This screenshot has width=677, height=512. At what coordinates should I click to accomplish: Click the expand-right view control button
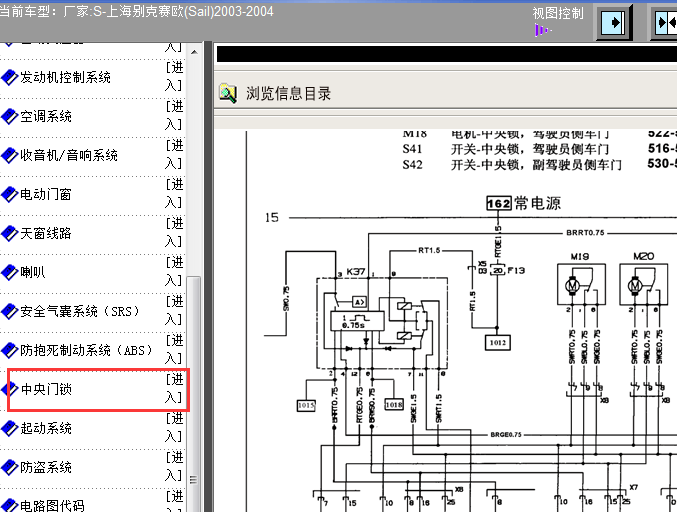615,22
